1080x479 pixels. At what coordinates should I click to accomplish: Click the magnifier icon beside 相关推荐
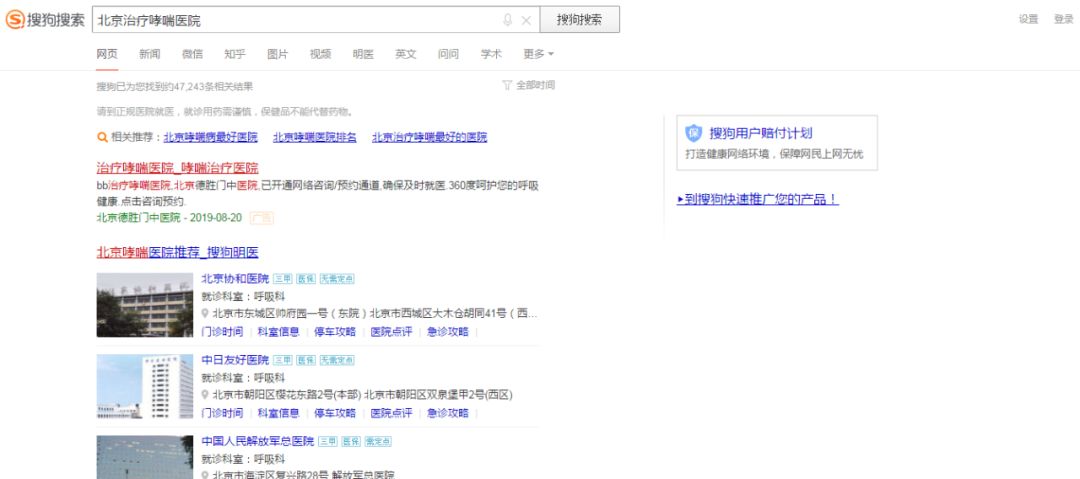pos(102,137)
